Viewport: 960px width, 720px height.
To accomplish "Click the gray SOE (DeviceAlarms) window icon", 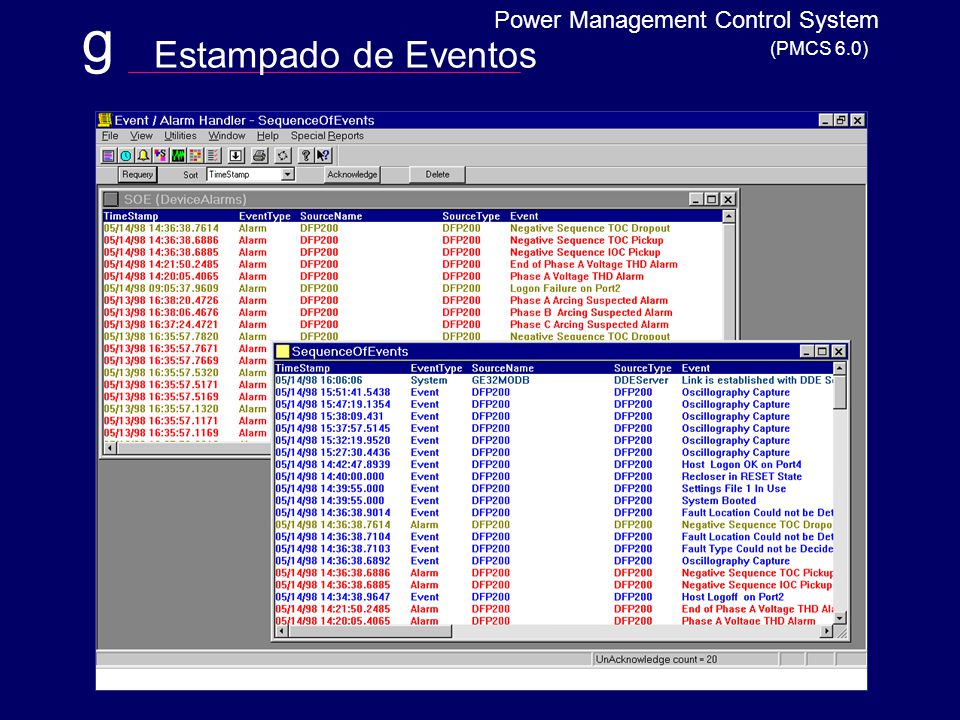I will tap(110, 199).
